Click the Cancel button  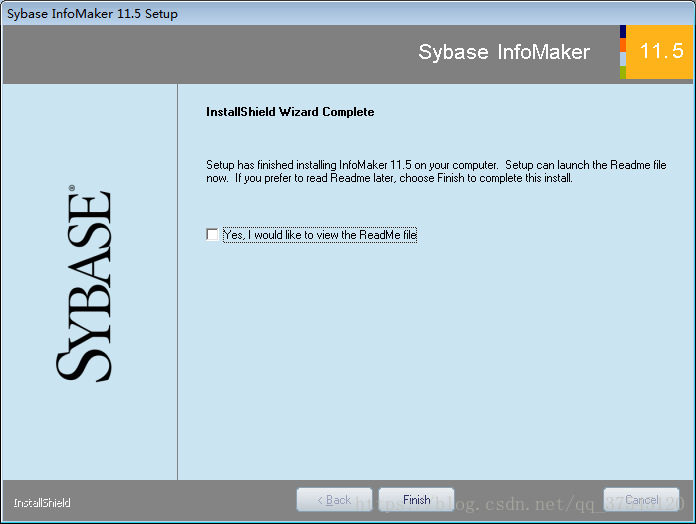click(641, 500)
